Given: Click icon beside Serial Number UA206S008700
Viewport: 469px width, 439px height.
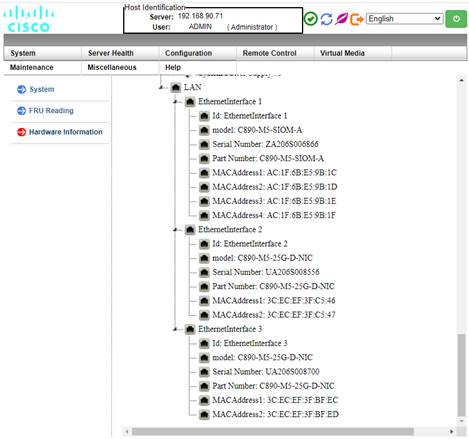Looking at the screenshot, I should click(x=204, y=372).
